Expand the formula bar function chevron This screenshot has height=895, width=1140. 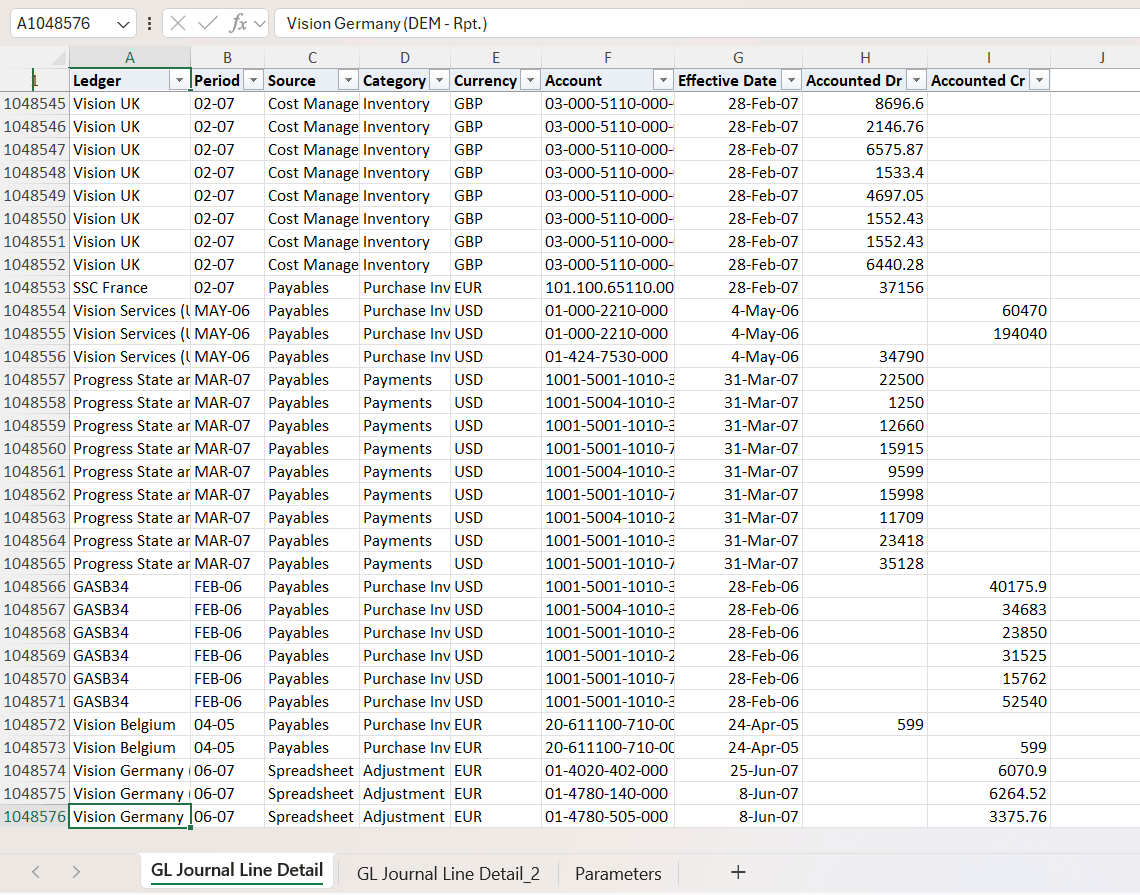click(x=260, y=24)
